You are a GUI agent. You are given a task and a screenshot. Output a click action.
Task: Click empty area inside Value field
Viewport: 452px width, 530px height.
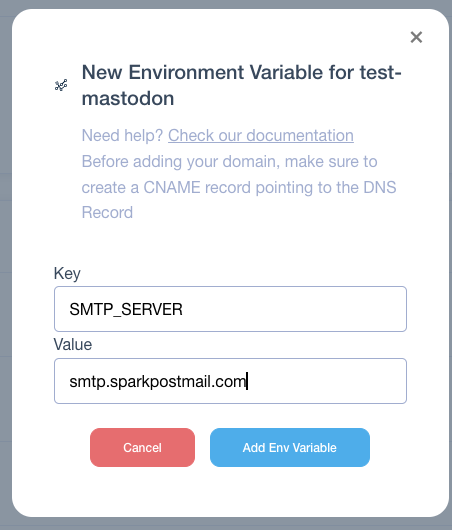tap(325, 381)
